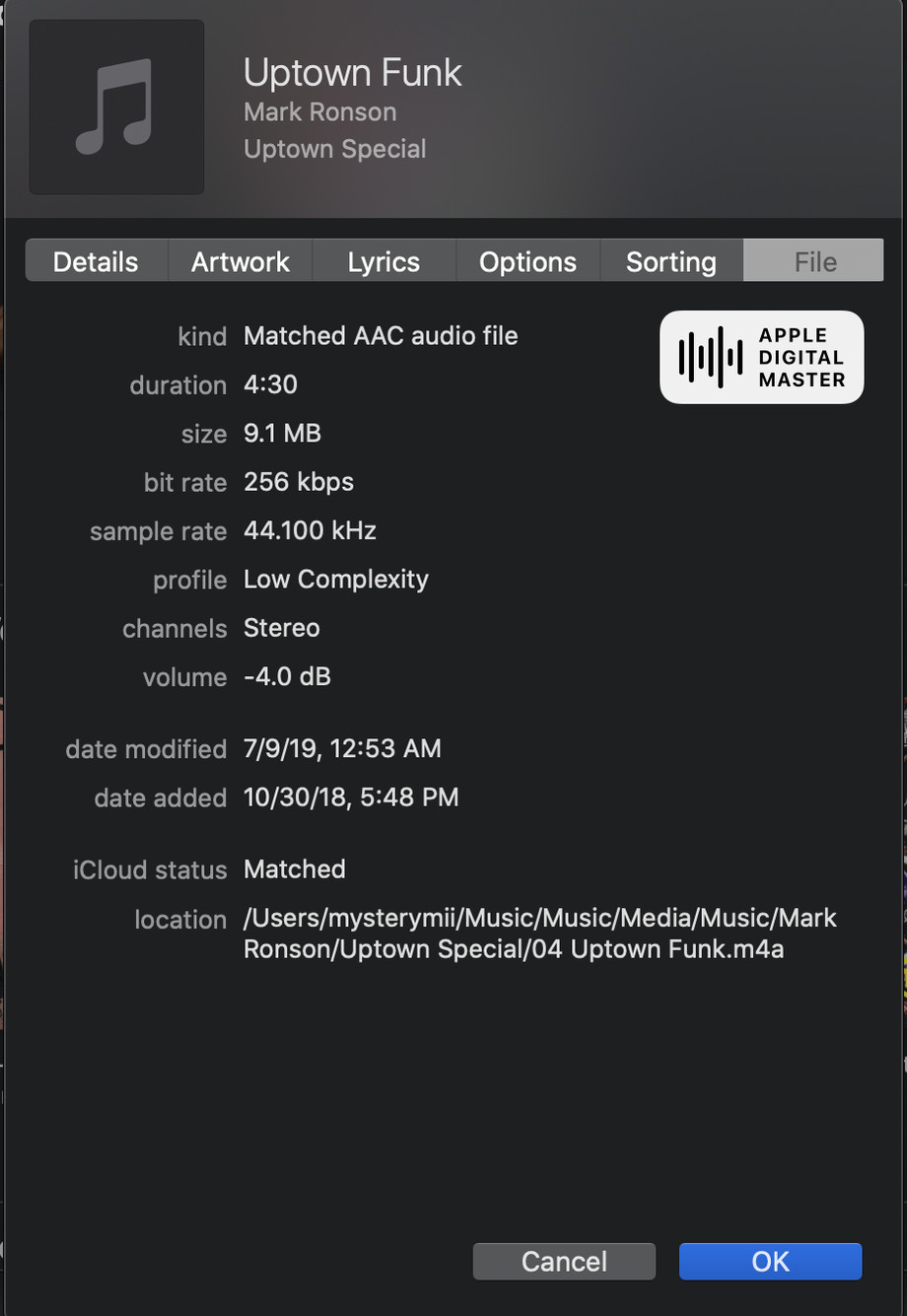Confirm changes with the OK button
This screenshot has height=1316, width=907.
(769, 1261)
